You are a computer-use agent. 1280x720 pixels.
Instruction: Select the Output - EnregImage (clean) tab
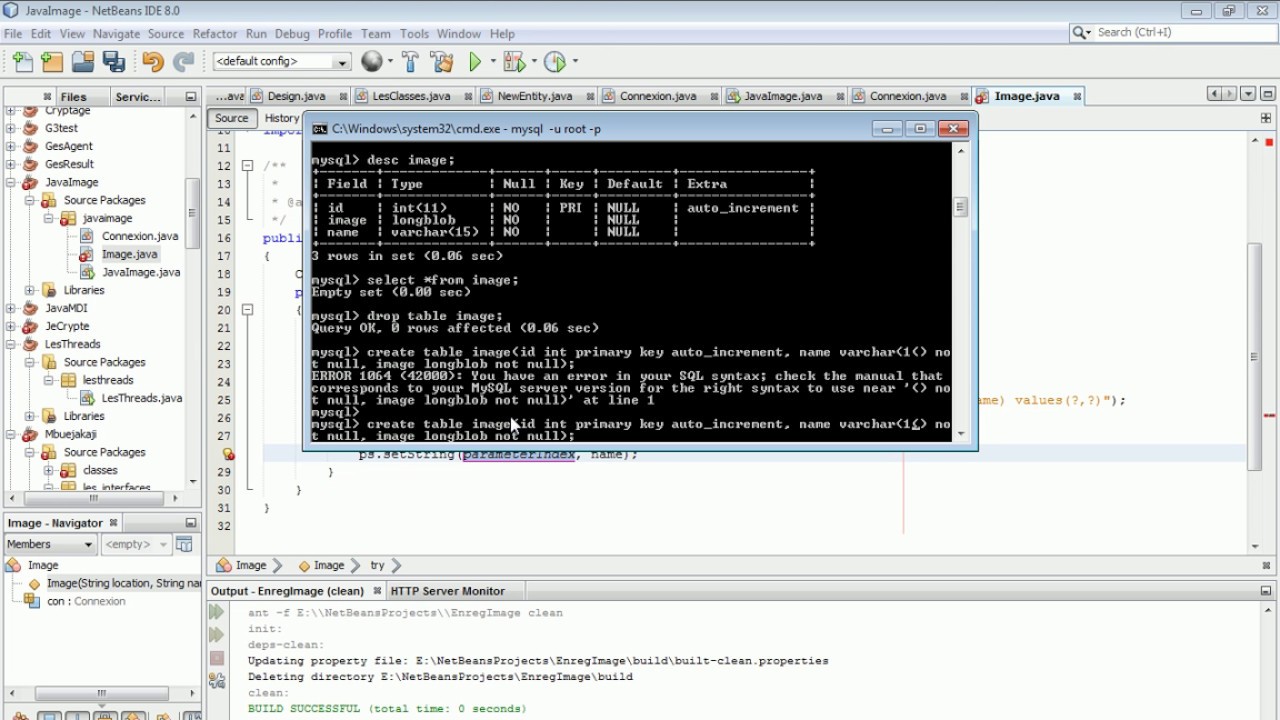[286, 591]
